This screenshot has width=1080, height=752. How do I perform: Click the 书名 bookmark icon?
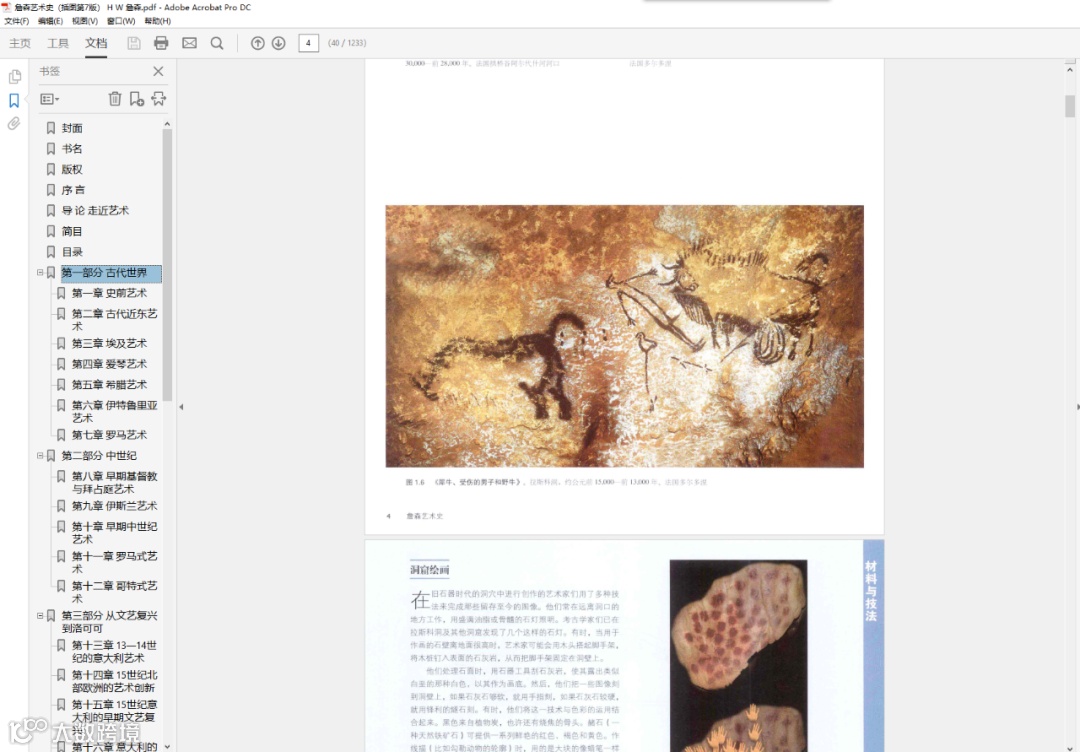pyautogui.click(x=51, y=149)
